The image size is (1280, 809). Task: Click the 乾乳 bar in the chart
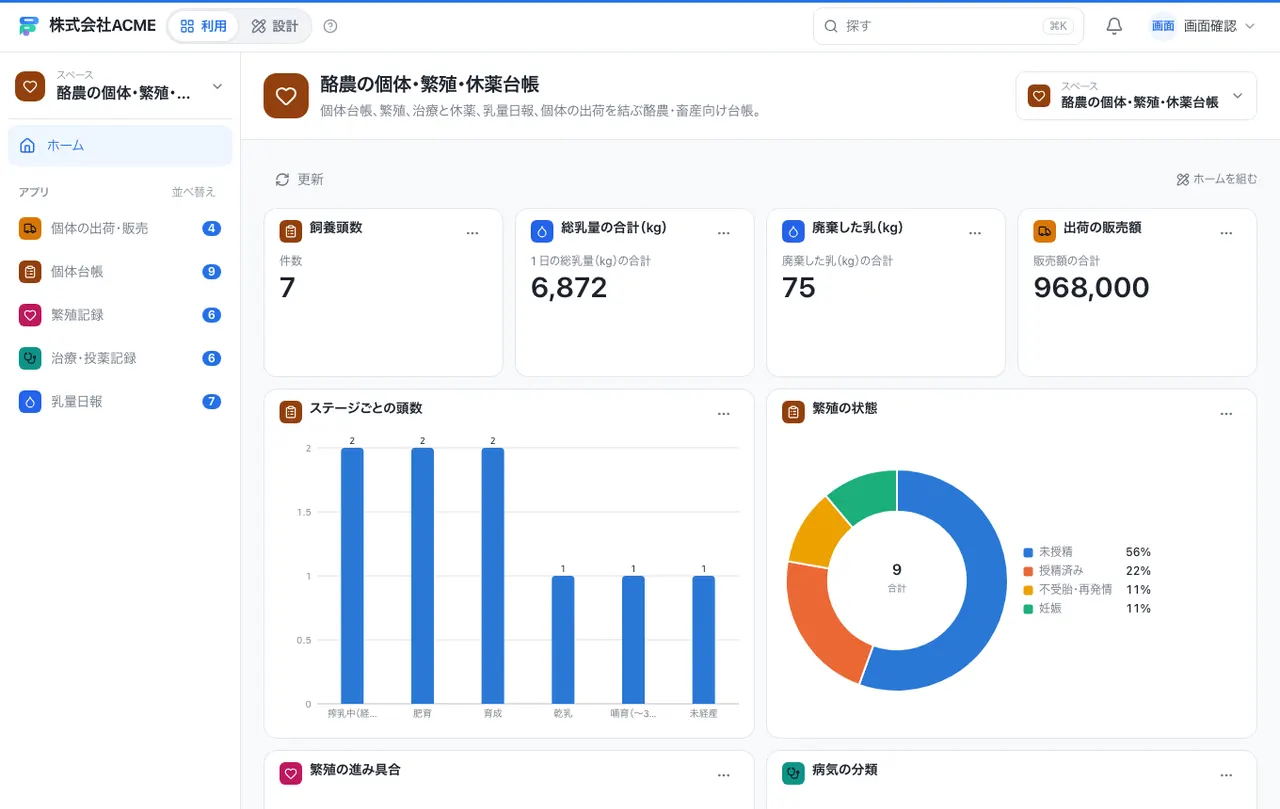[563, 640]
